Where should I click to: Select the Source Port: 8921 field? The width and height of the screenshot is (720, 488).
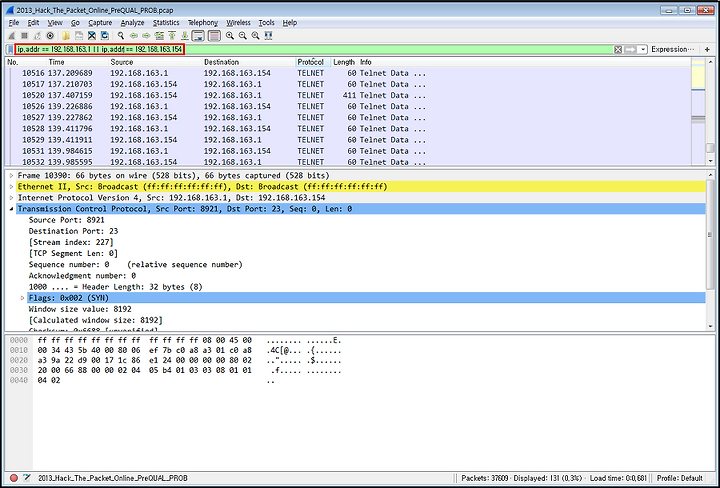tap(67, 220)
